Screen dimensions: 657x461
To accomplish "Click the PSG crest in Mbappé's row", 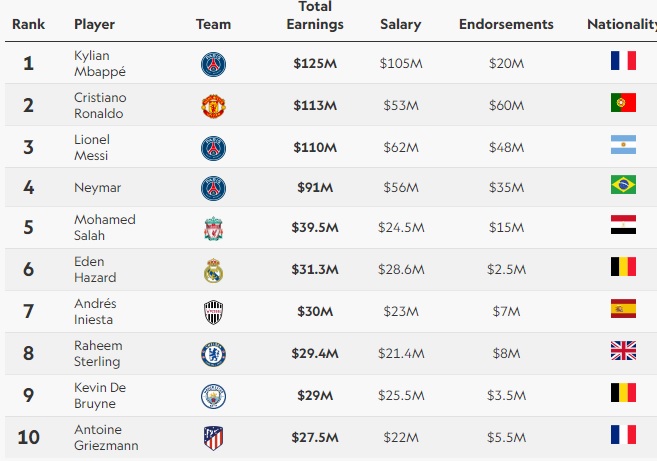I will pyautogui.click(x=213, y=64).
